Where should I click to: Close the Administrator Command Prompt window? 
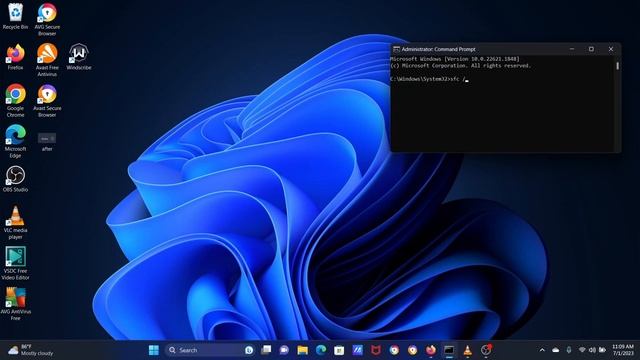(611, 49)
